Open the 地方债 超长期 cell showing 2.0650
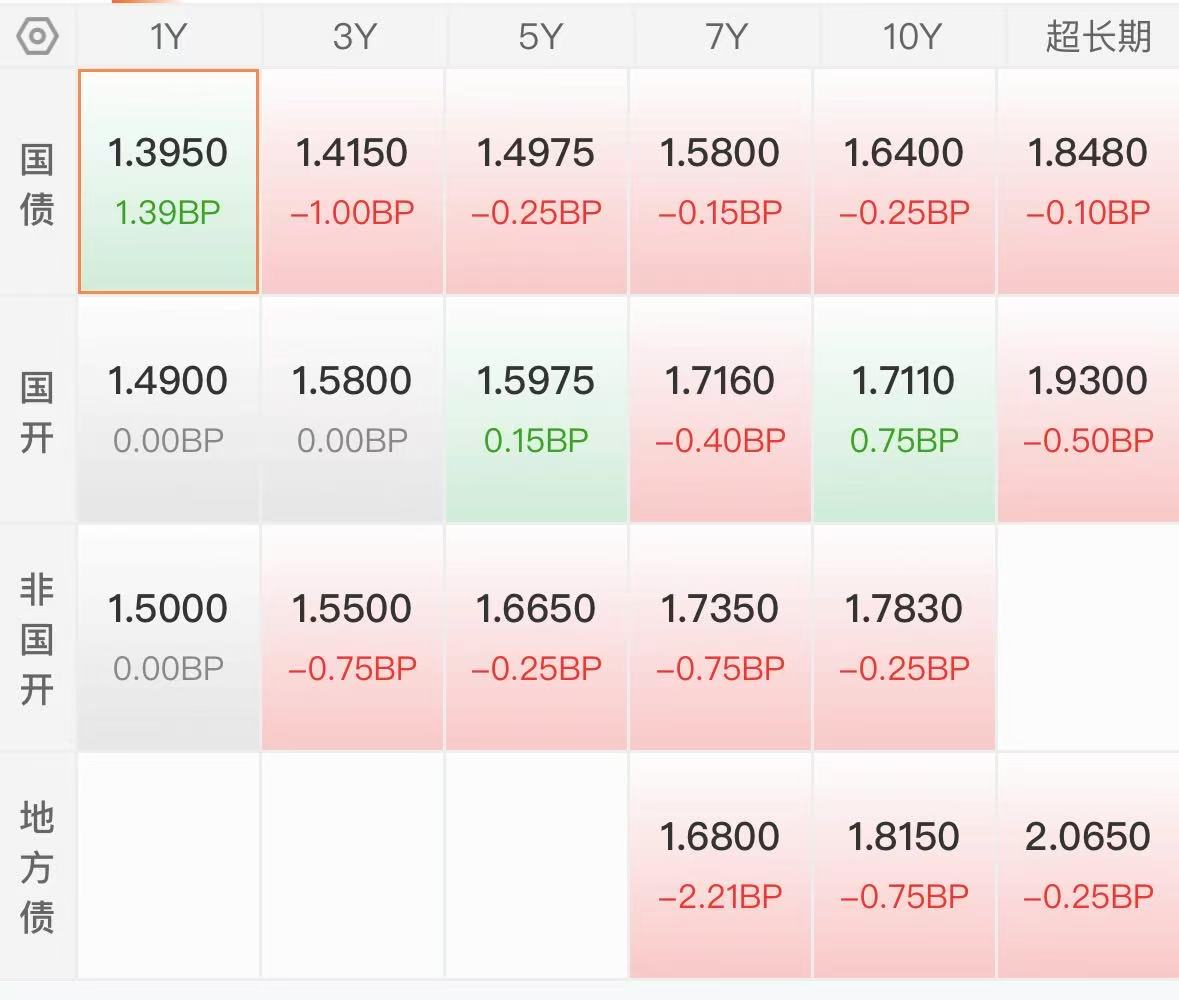This screenshot has height=1000, width=1179. pyautogui.click(x=1089, y=865)
